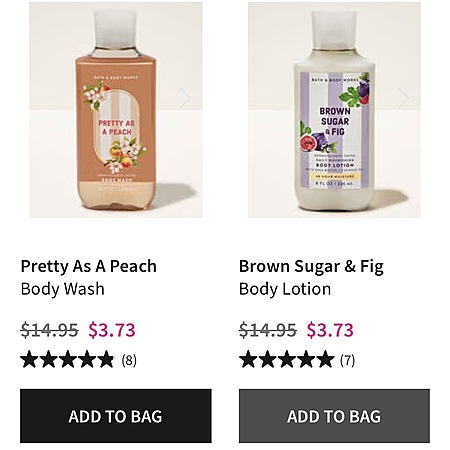Open Brown Sugar & Fig lotion image
Image resolution: width=450 pixels, height=450 pixels.
pyautogui.click(x=334, y=110)
